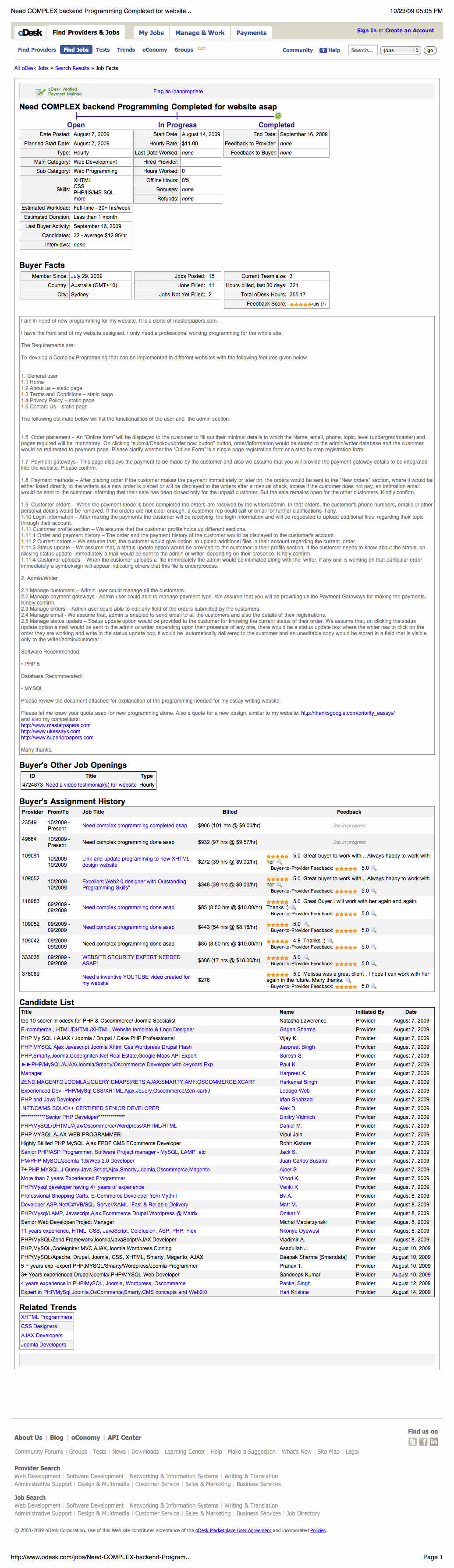Screen dimensions: 454x1568
Task: Click the go search button
Action: tap(430, 50)
